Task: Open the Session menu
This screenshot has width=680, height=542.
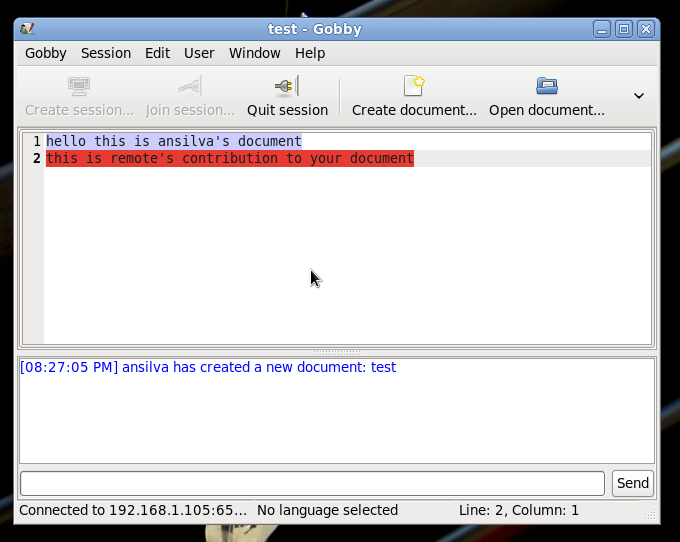Action: tap(106, 53)
